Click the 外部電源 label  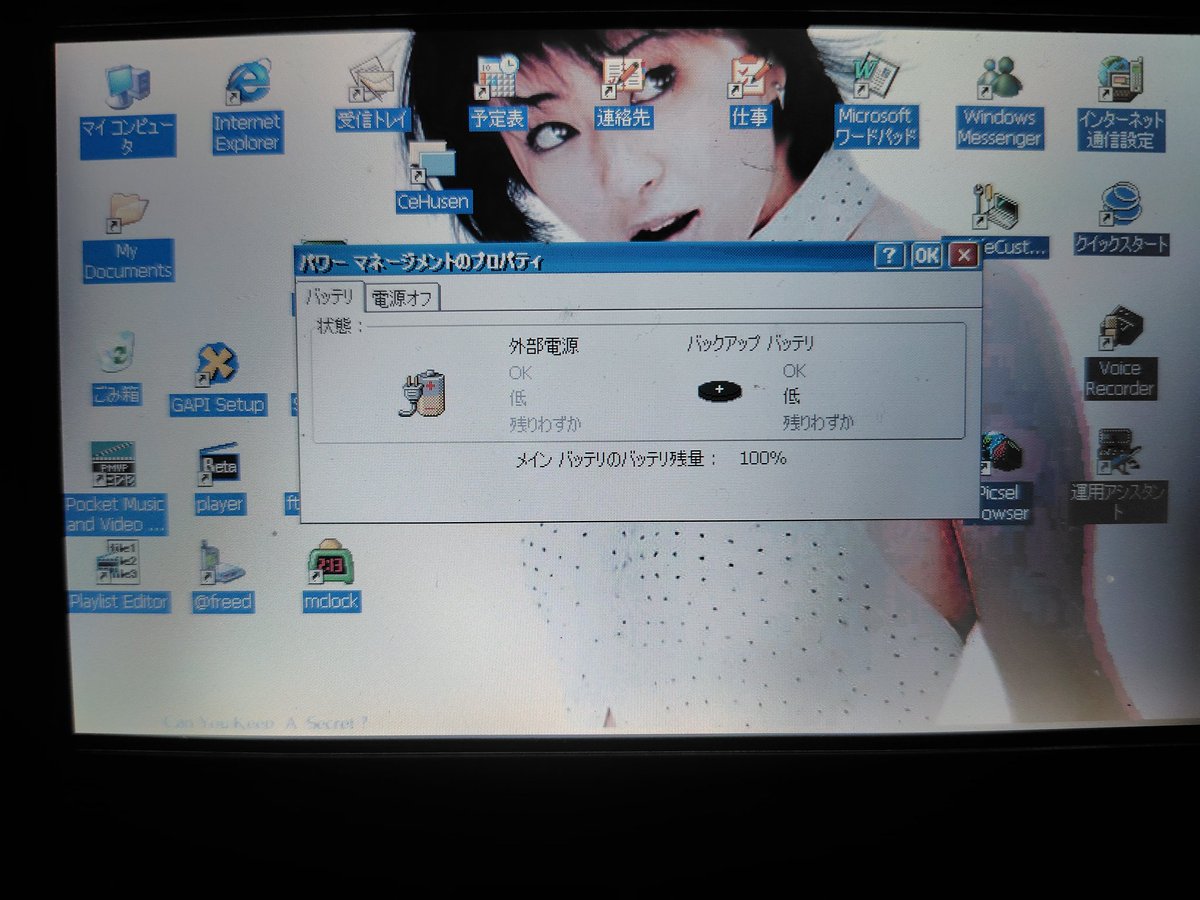pos(544,346)
